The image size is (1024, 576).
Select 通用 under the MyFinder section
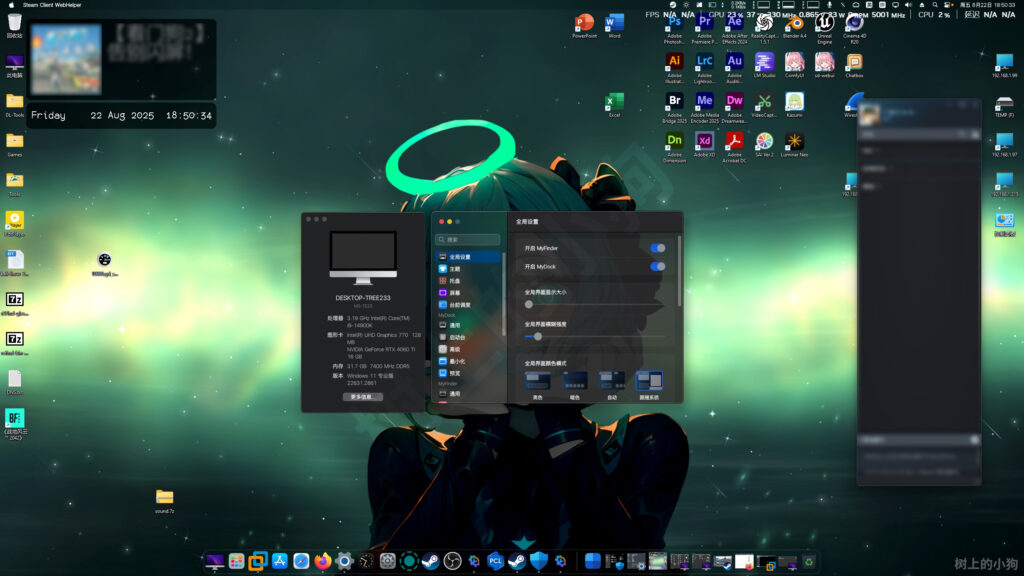[468, 394]
